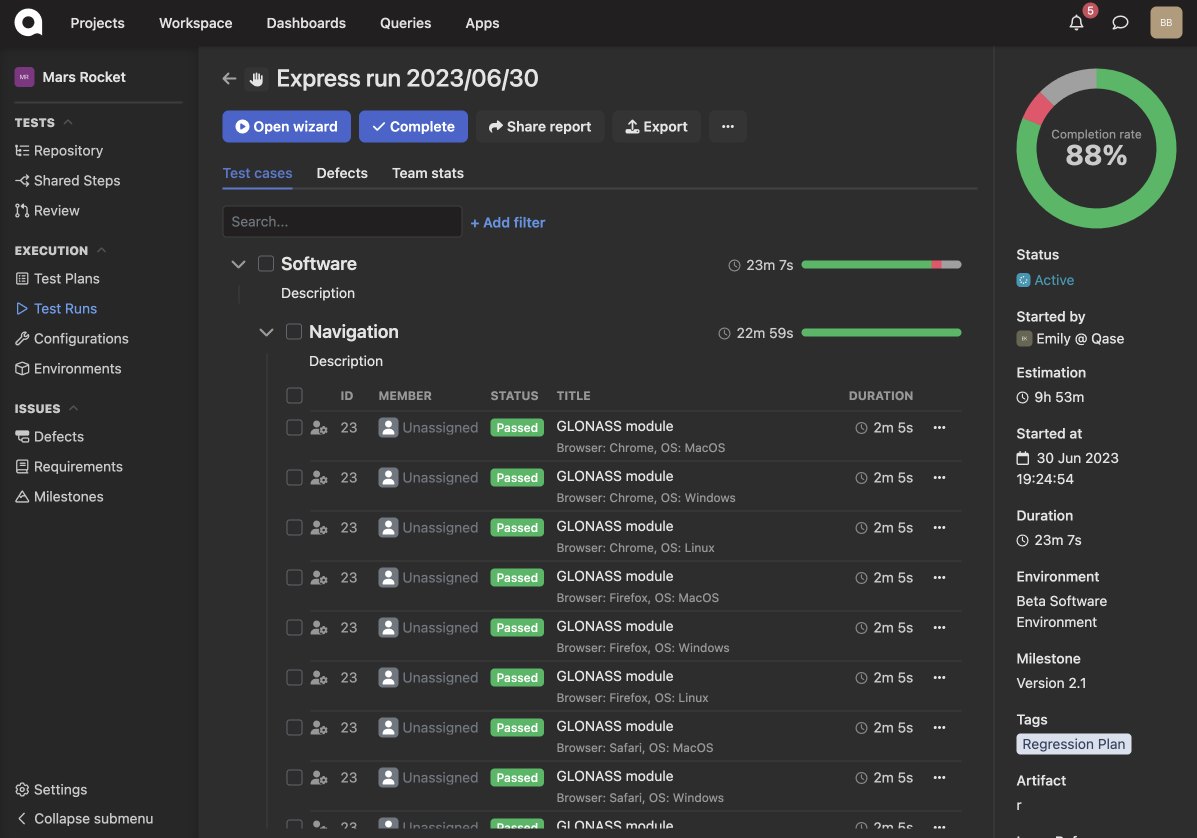The image size is (1197, 838).
Task: Click the Complete button
Action: pos(413,127)
